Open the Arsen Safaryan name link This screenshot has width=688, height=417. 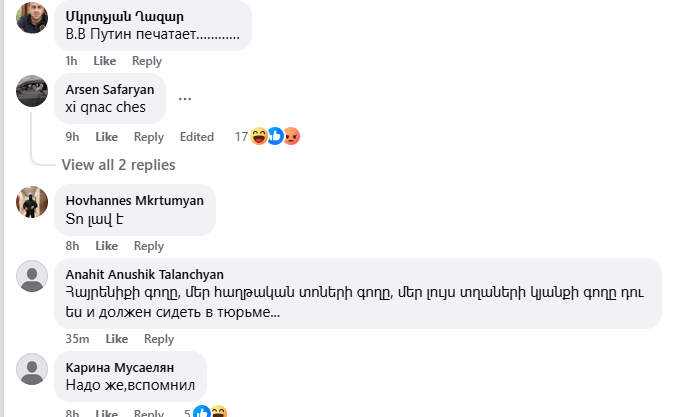point(110,89)
